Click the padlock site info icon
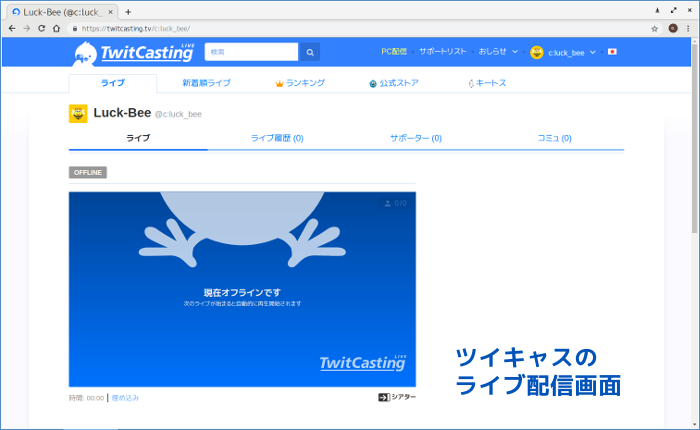Viewport: 700px width, 430px height. click(x=75, y=29)
